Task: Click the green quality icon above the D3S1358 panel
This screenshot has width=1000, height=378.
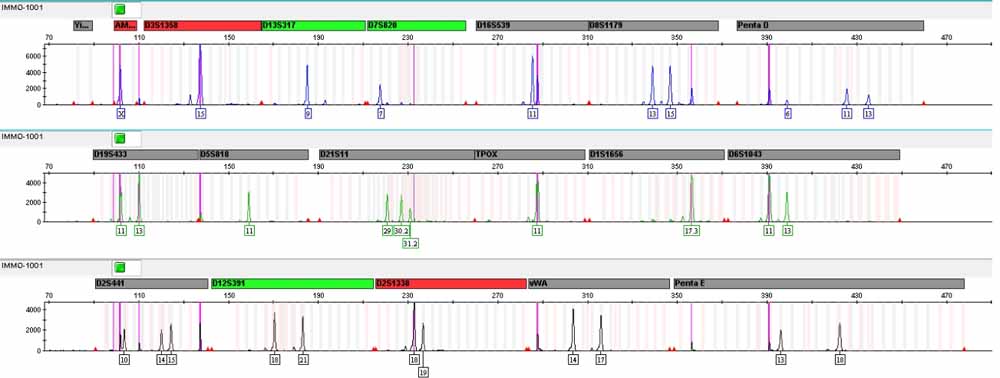Action: (x=119, y=10)
